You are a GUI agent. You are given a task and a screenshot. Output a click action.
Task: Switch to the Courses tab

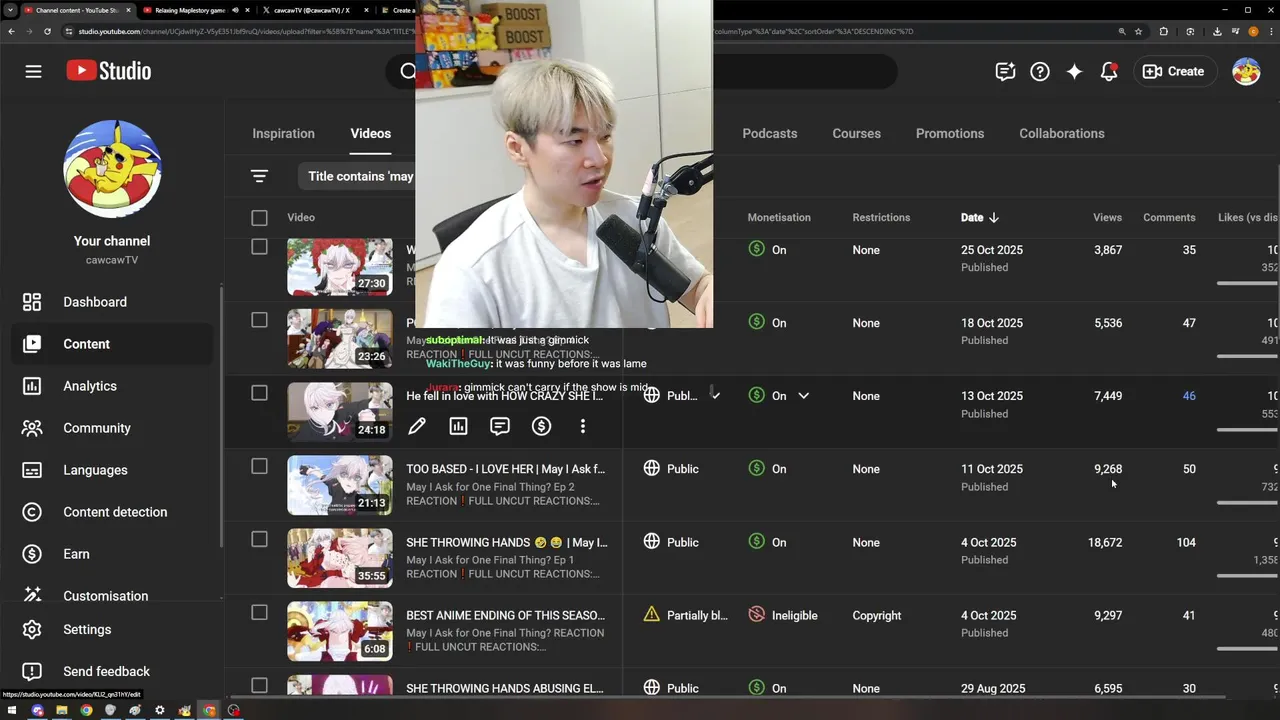856,133
